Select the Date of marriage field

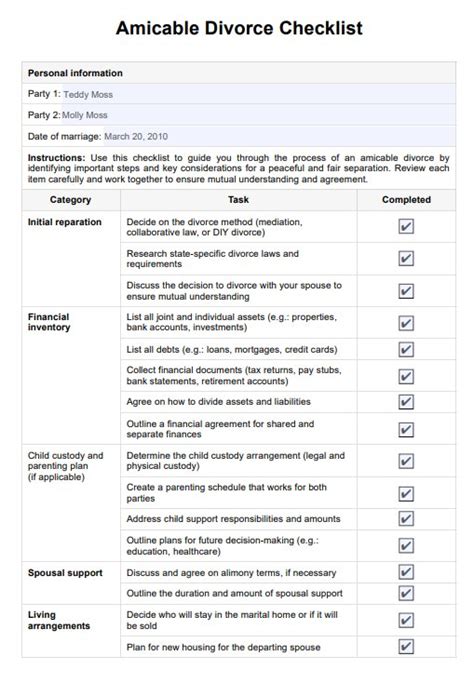[279, 136]
